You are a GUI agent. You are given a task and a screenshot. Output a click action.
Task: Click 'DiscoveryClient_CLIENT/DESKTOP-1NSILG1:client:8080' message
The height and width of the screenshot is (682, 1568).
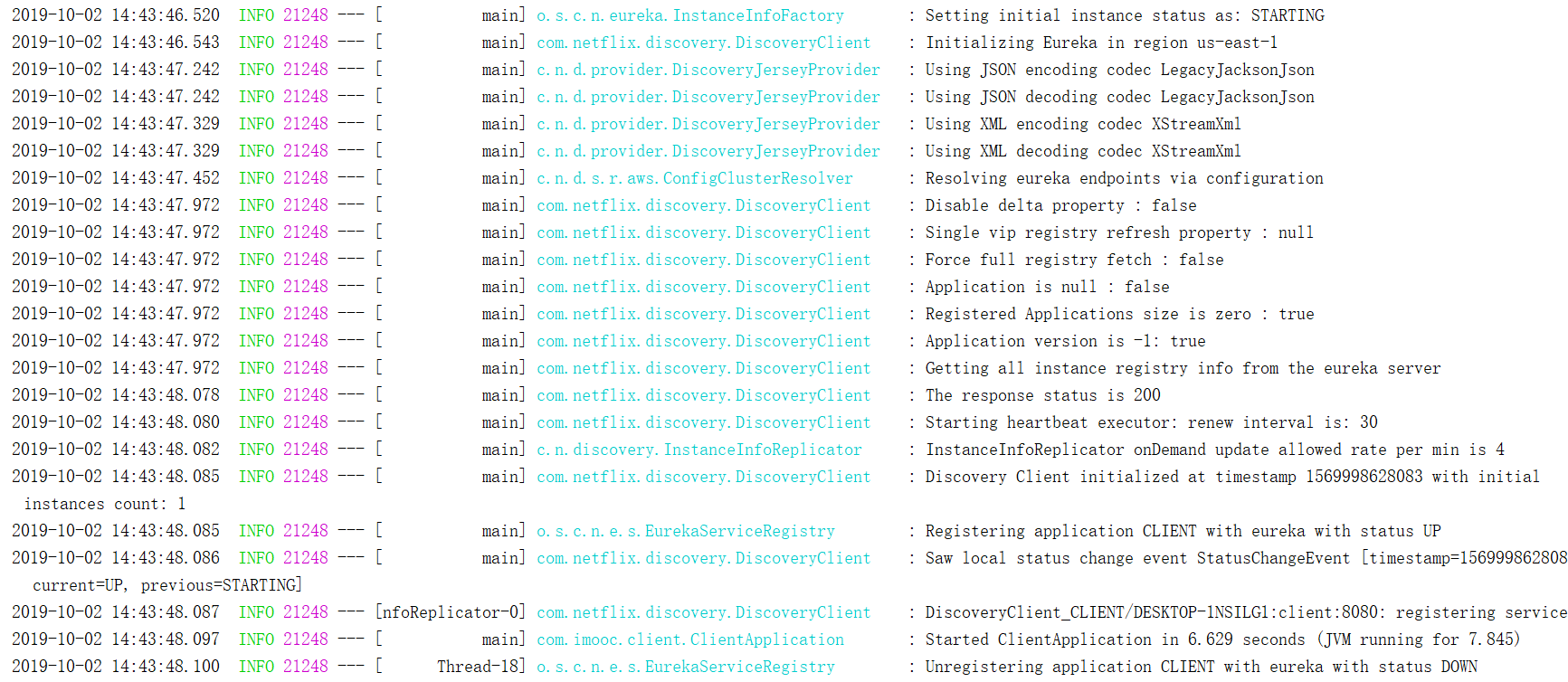[1246, 612]
